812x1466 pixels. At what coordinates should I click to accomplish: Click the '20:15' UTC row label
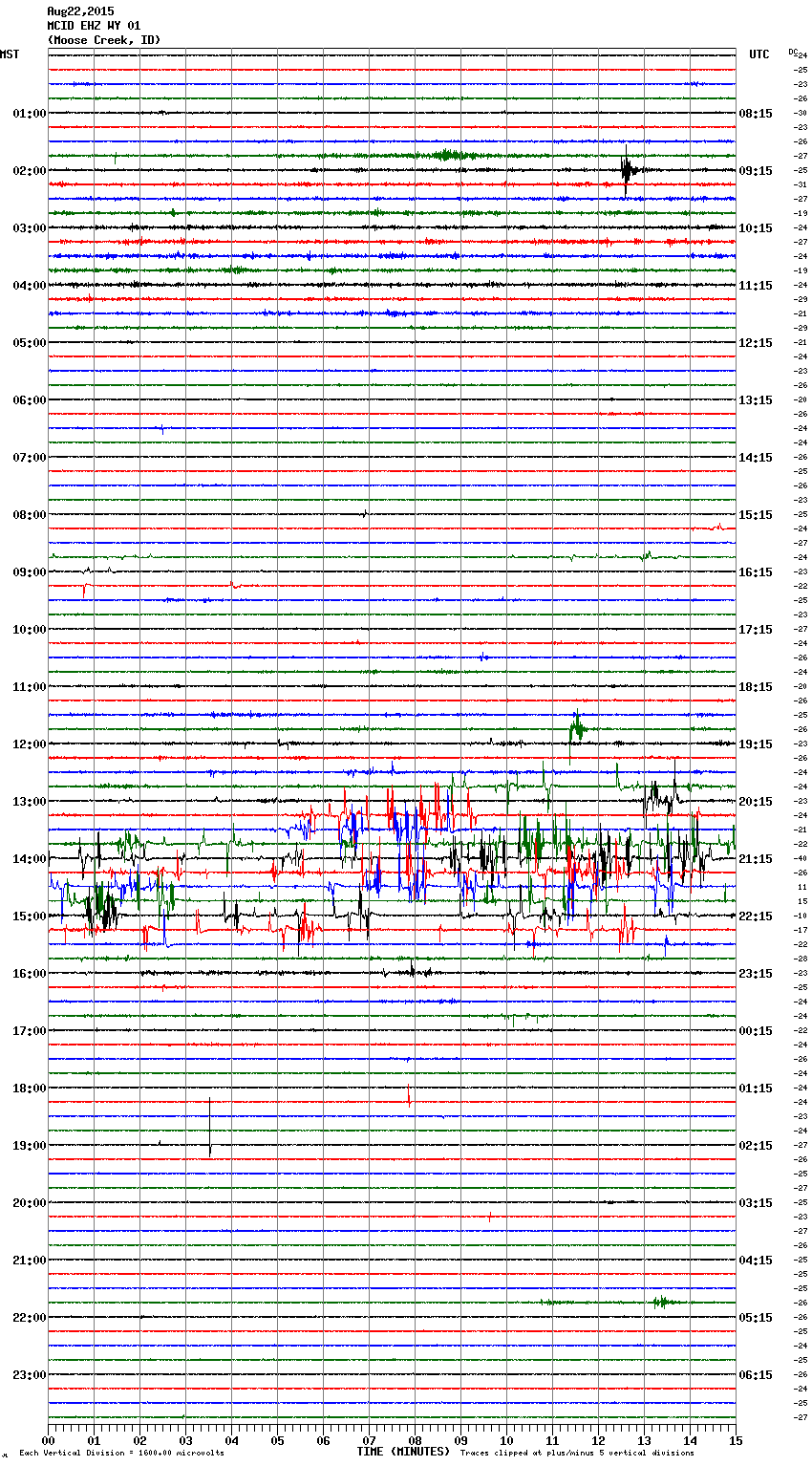756,802
